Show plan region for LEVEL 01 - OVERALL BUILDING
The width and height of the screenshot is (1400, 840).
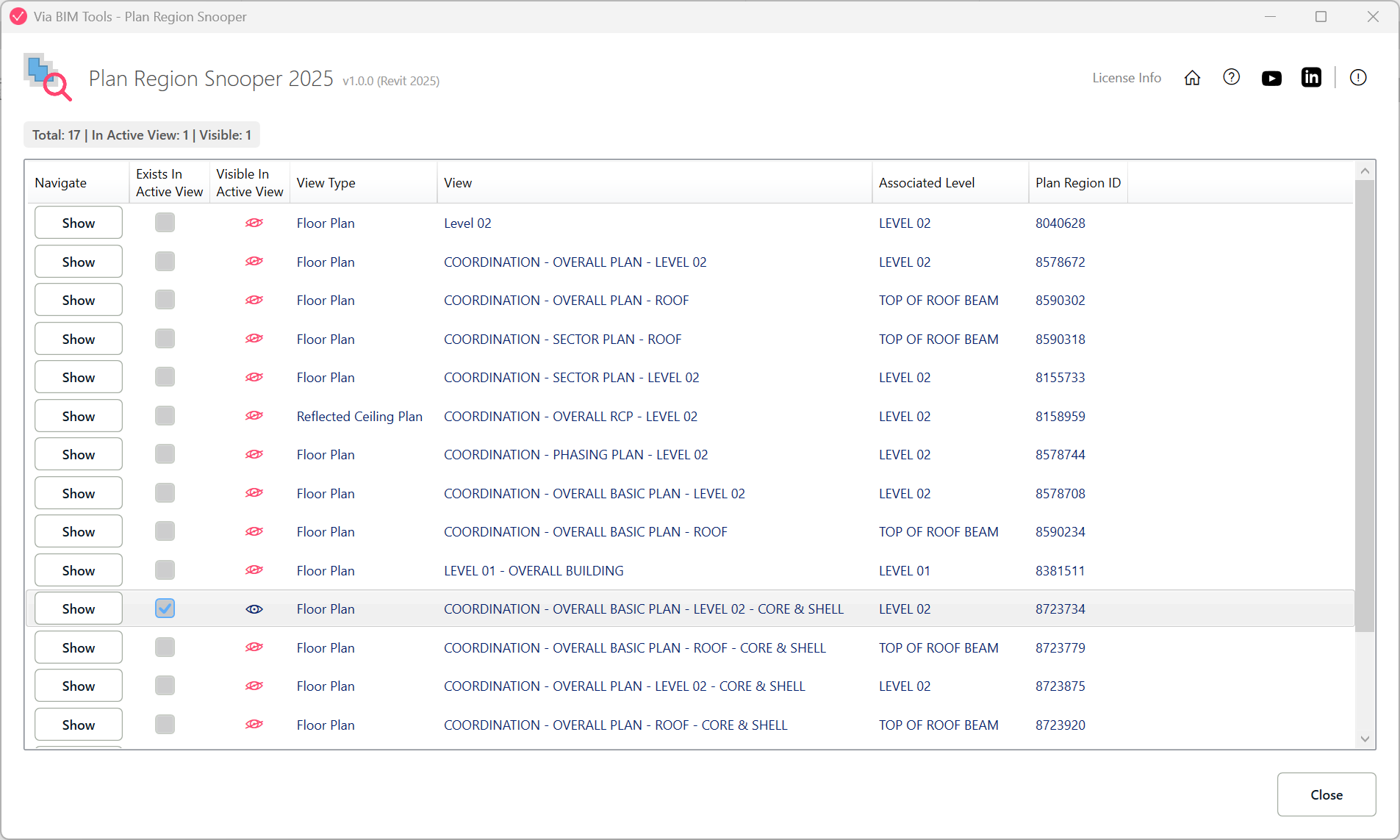[79, 570]
